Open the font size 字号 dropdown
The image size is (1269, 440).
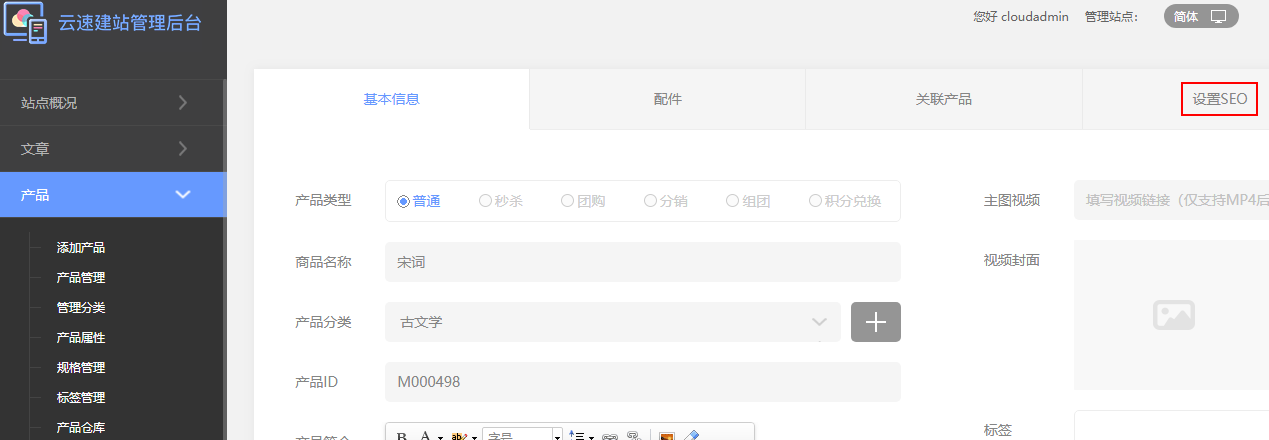coord(523,436)
